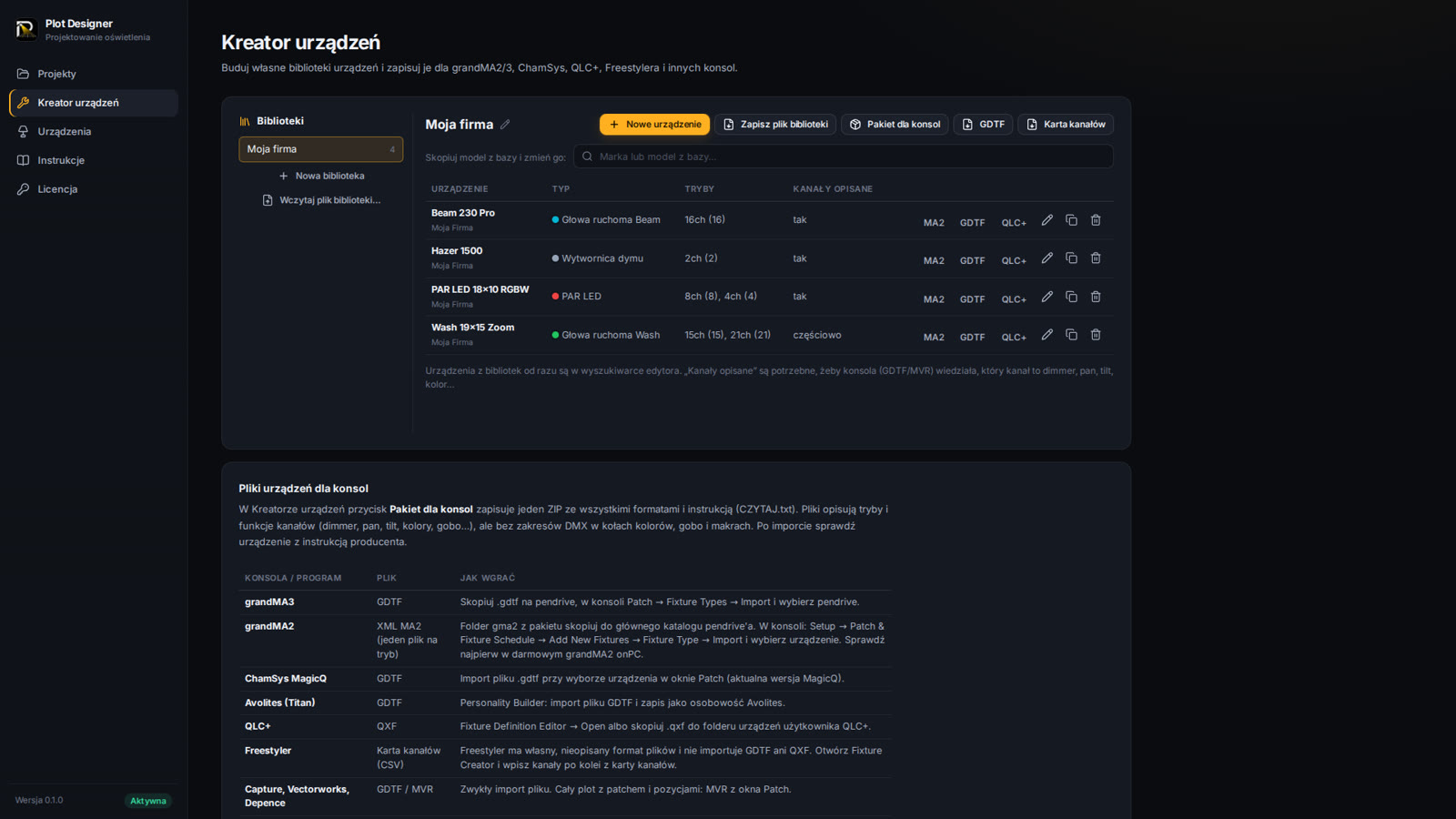Export Hazer 1500 as MA2
This screenshot has width=1456, height=819.
click(x=934, y=260)
